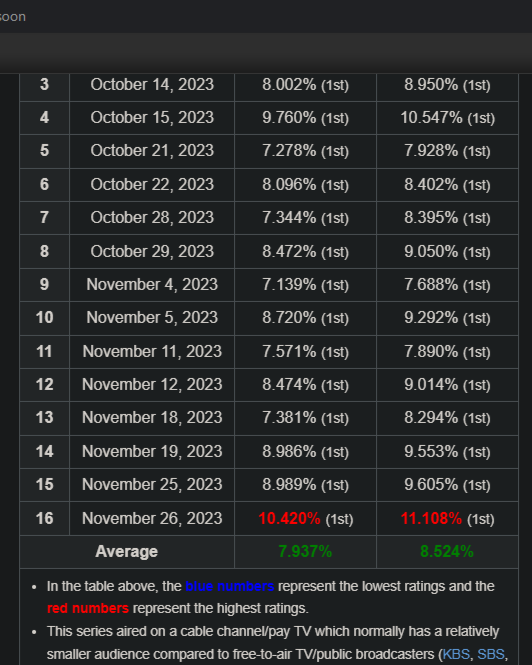The height and width of the screenshot is (665, 532).
Task: Select the October 21, 2023 date cell
Action: point(152,151)
